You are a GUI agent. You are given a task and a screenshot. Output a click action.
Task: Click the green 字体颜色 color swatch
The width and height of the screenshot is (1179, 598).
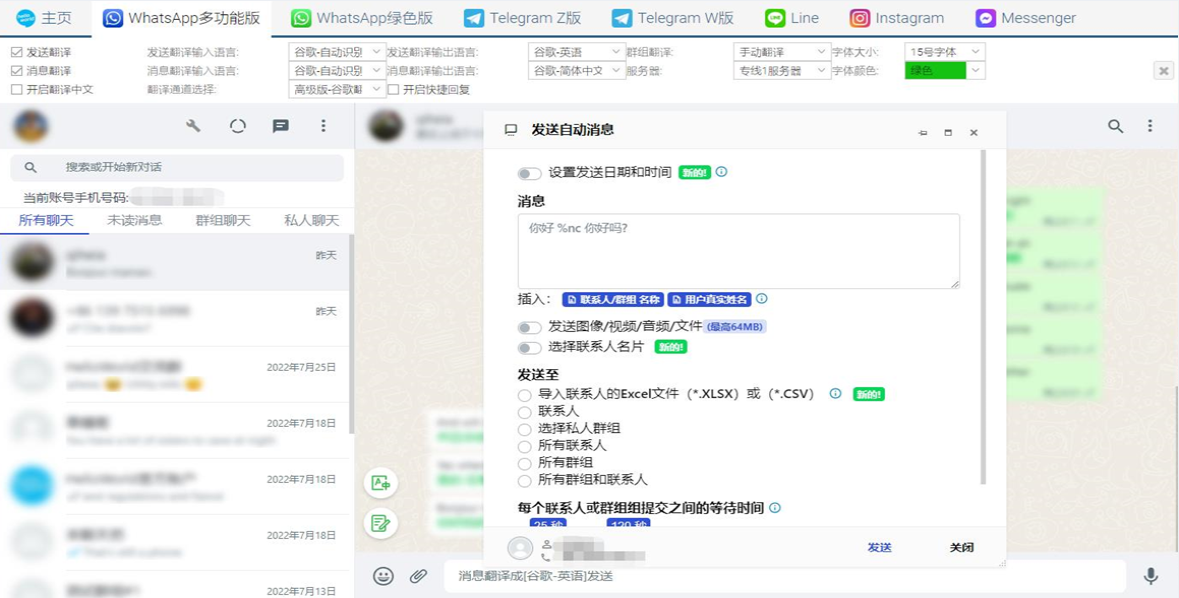coord(937,70)
